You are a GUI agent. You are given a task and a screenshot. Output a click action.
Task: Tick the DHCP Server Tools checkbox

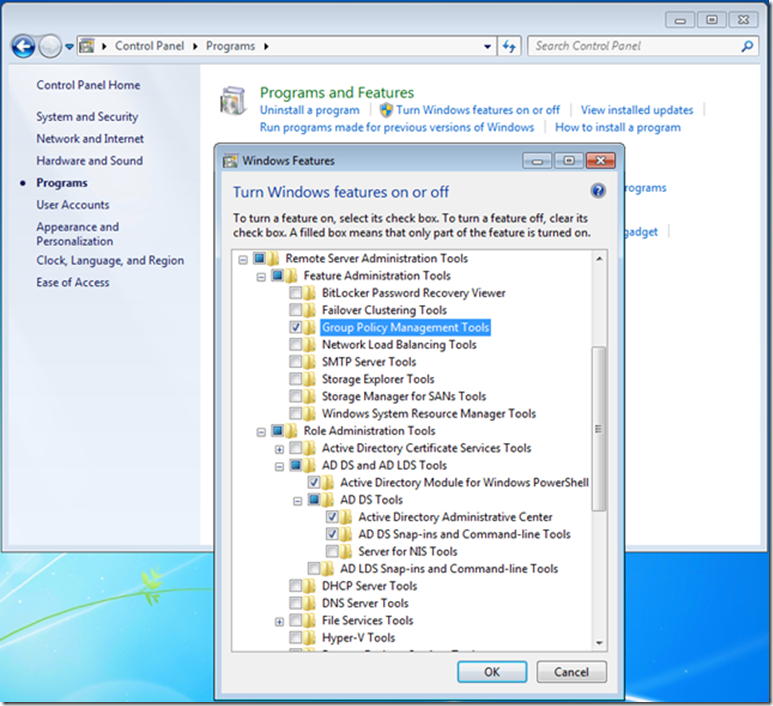point(296,586)
